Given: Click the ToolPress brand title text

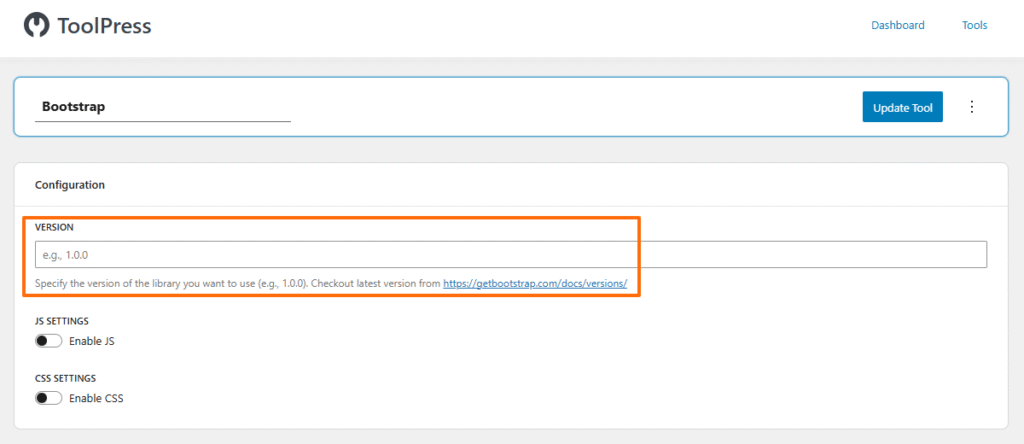Looking at the screenshot, I should 104,26.
